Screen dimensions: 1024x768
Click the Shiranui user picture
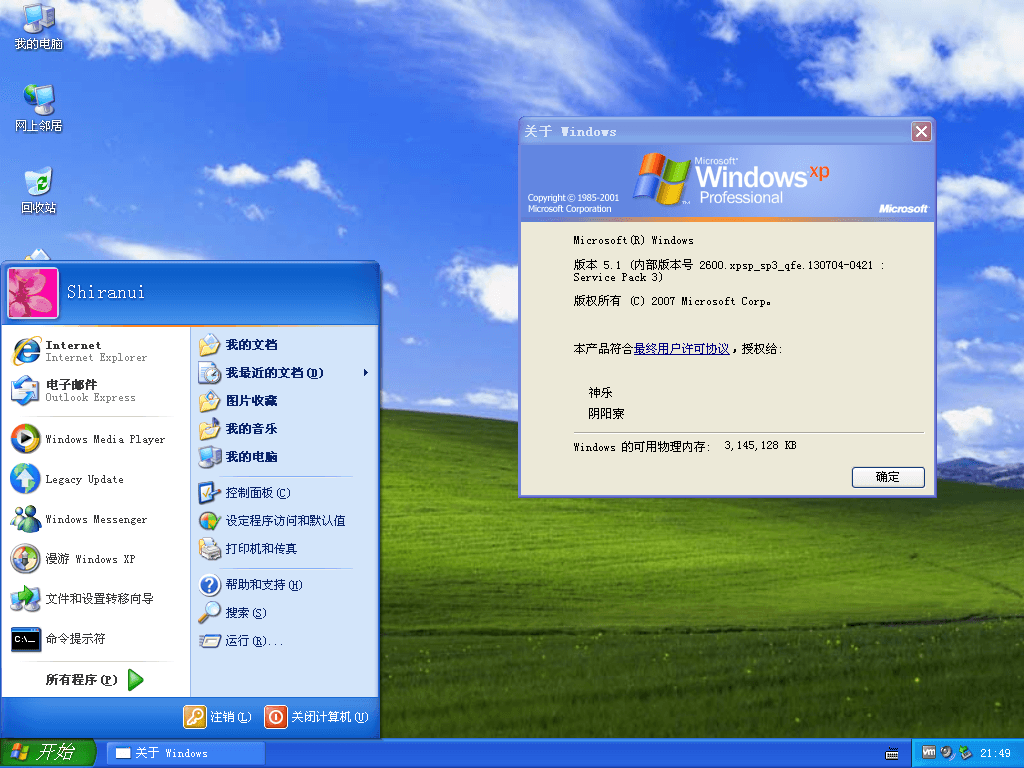click(x=33, y=293)
